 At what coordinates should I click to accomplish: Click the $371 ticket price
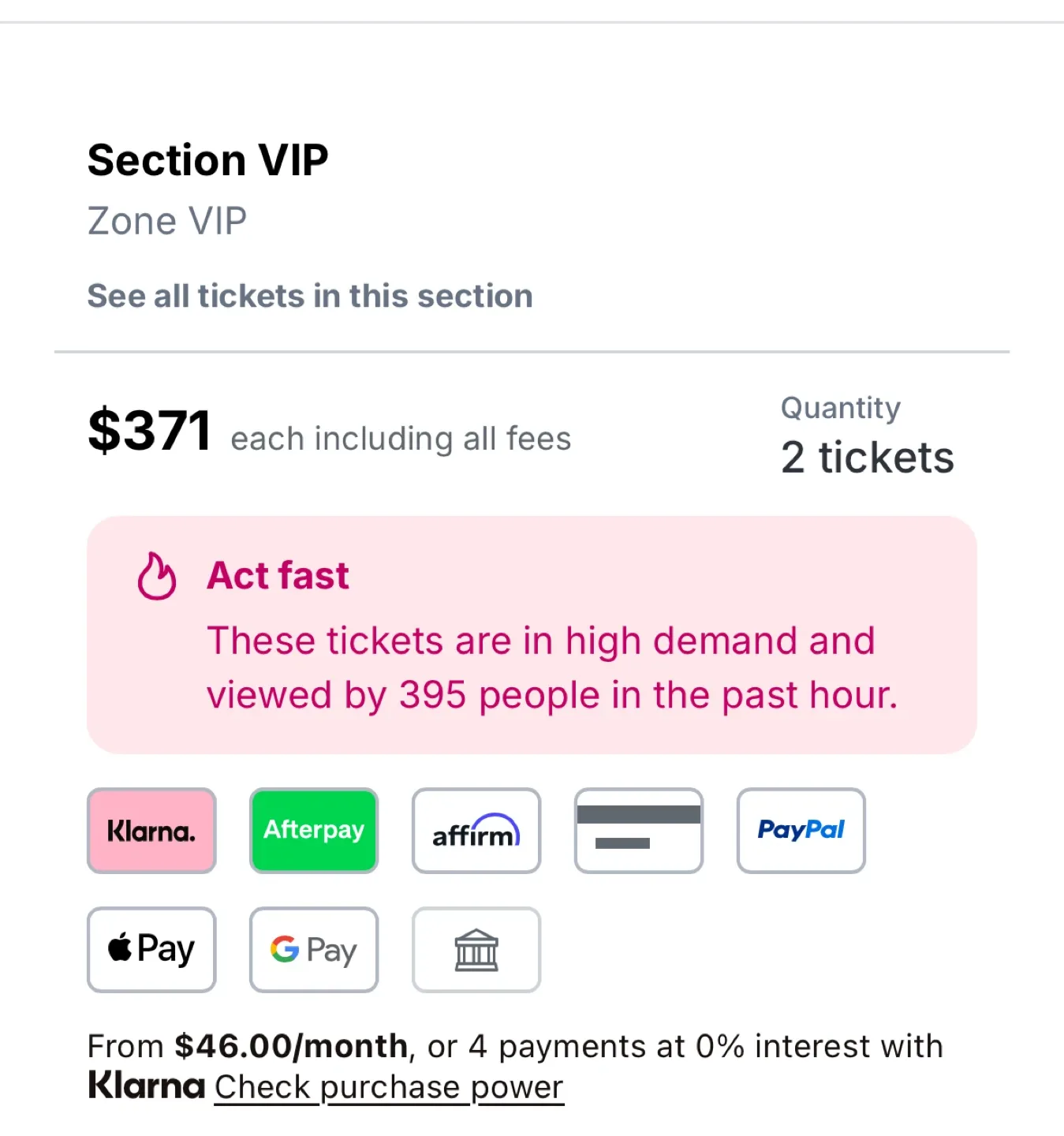click(150, 432)
